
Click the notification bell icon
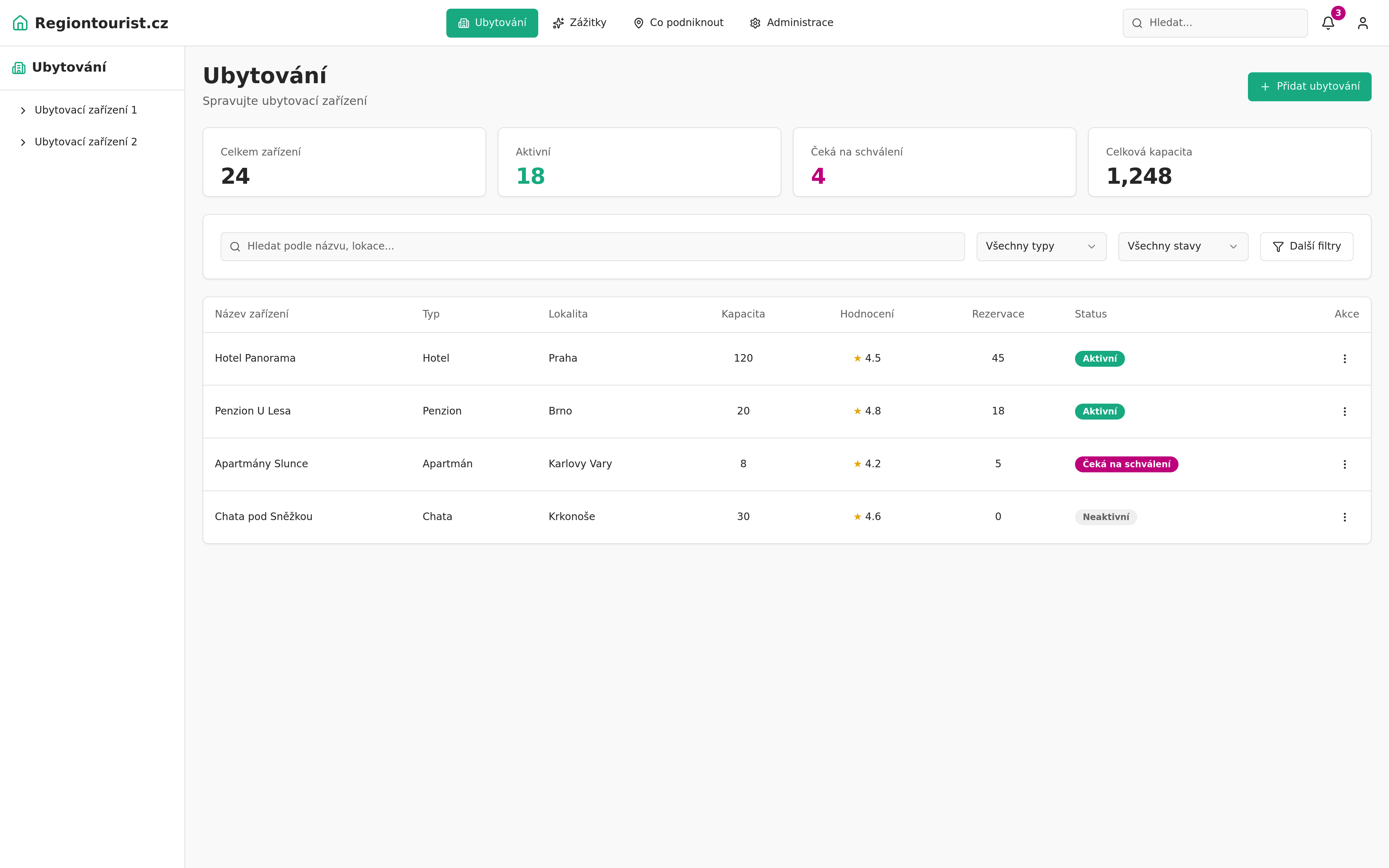tap(1328, 23)
